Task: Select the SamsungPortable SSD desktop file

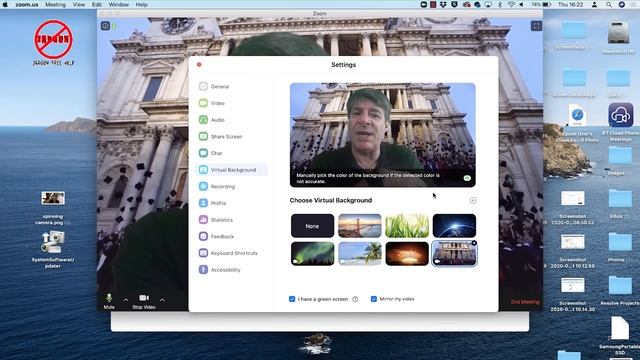Action: (x=620, y=328)
